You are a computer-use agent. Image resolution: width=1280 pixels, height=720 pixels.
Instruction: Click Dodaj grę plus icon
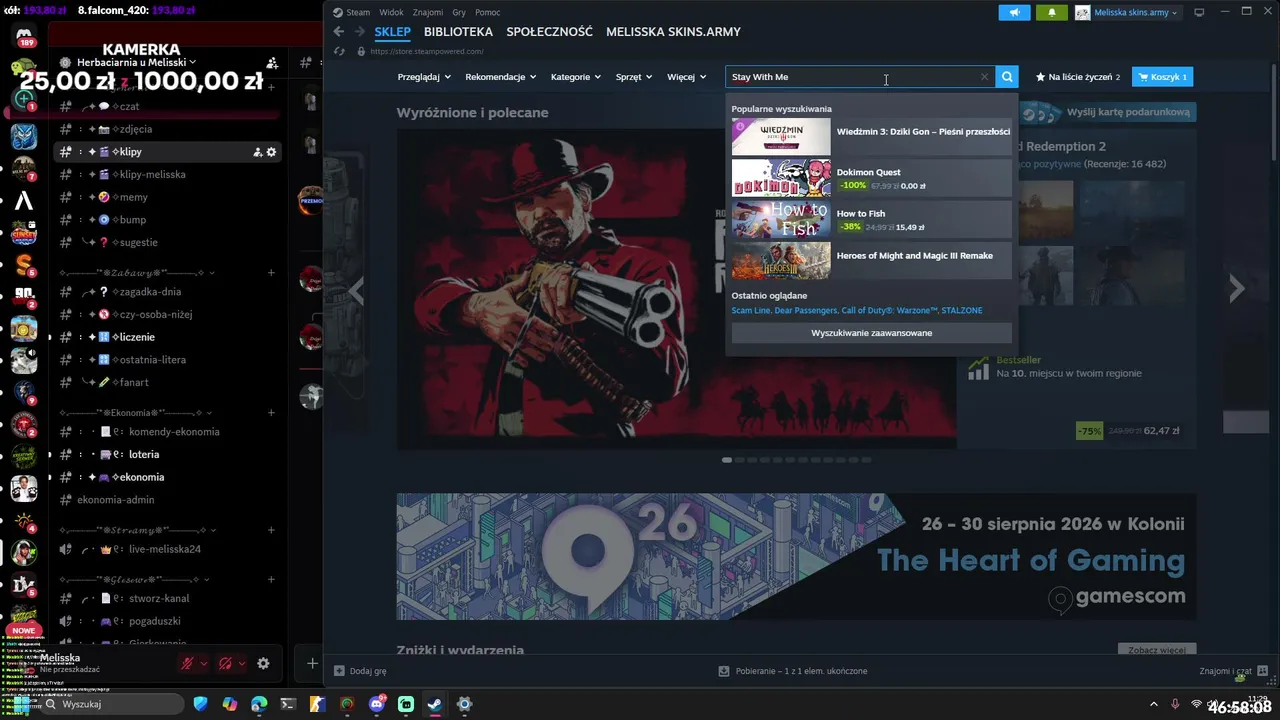click(339, 671)
